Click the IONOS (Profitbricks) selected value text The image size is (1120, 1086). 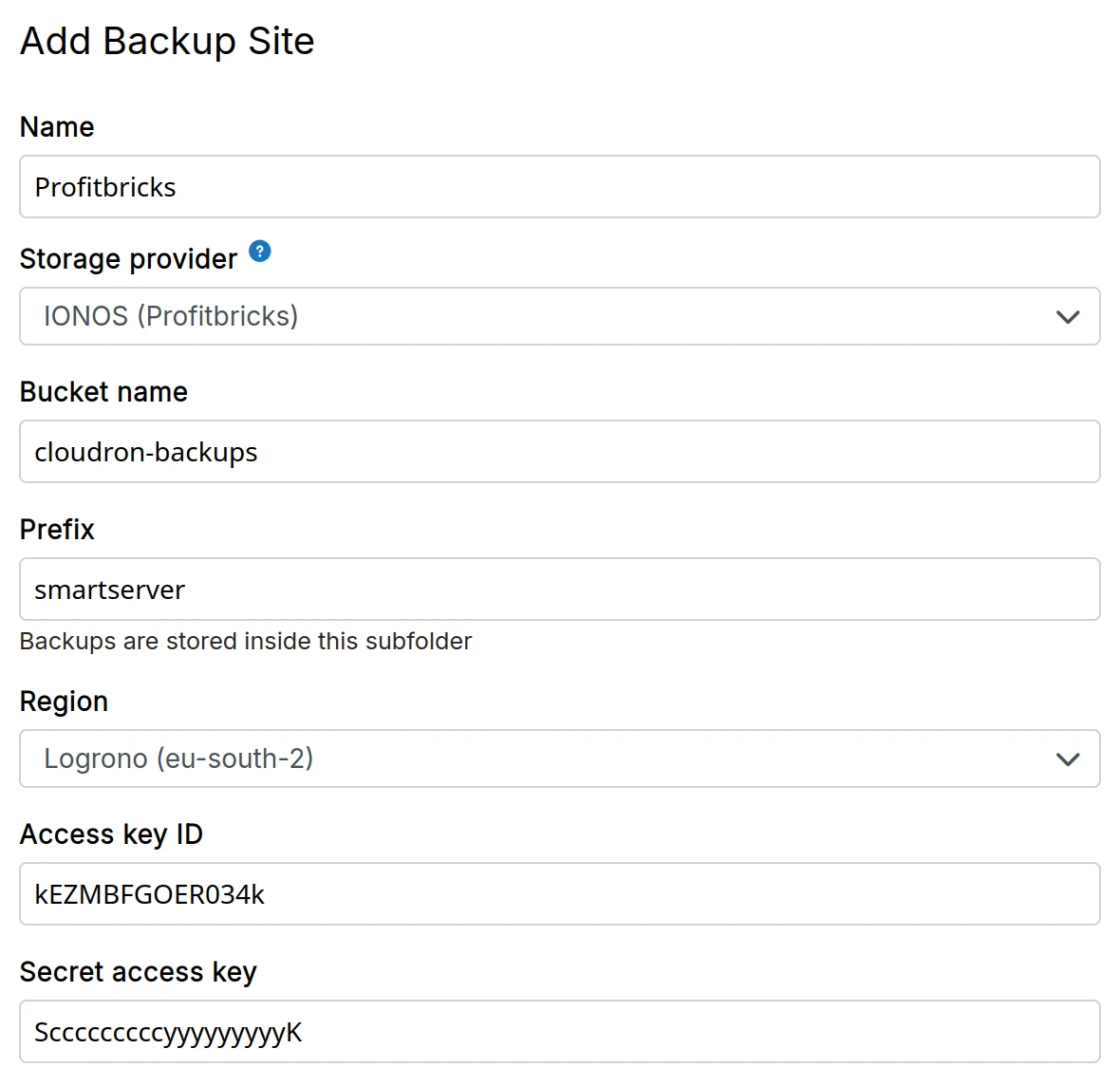171,316
